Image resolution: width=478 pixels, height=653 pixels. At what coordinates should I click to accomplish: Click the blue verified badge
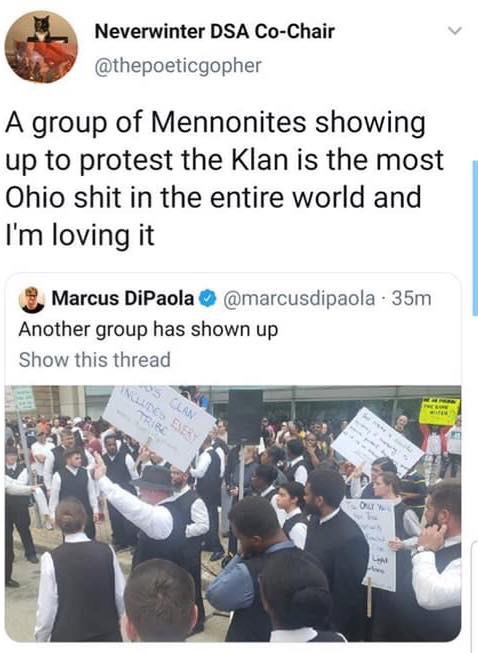tap(208, 299)
